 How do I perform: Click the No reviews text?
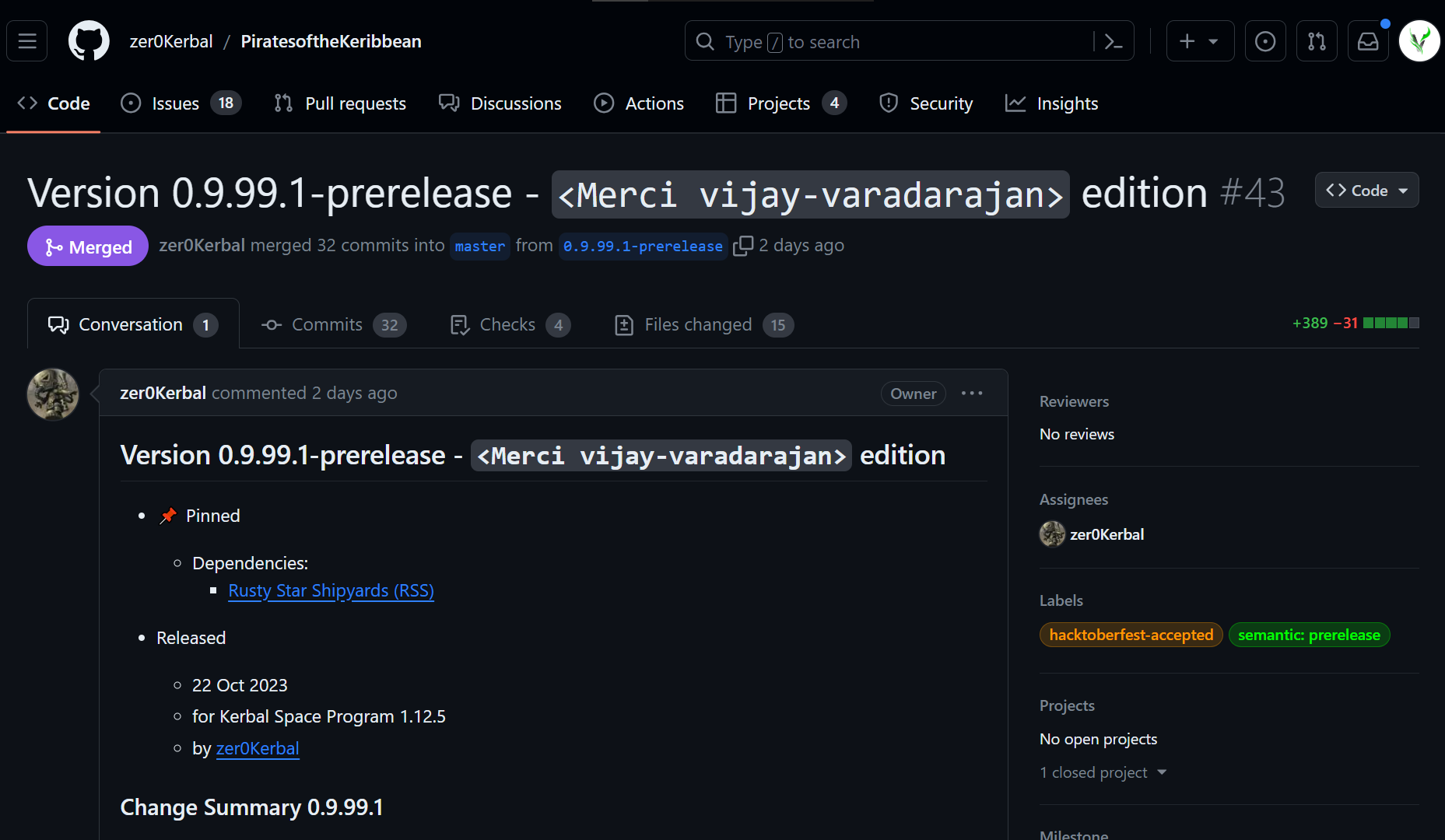pos(1077,434)
